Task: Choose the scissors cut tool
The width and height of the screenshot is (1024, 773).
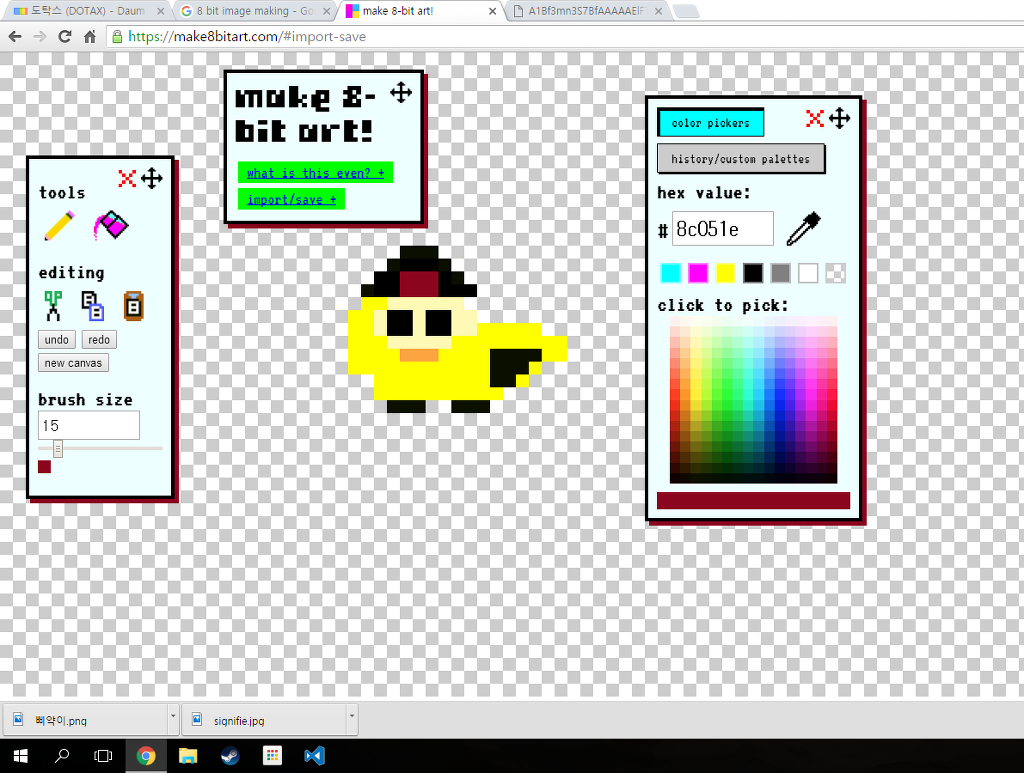Action: click(53, 306)
